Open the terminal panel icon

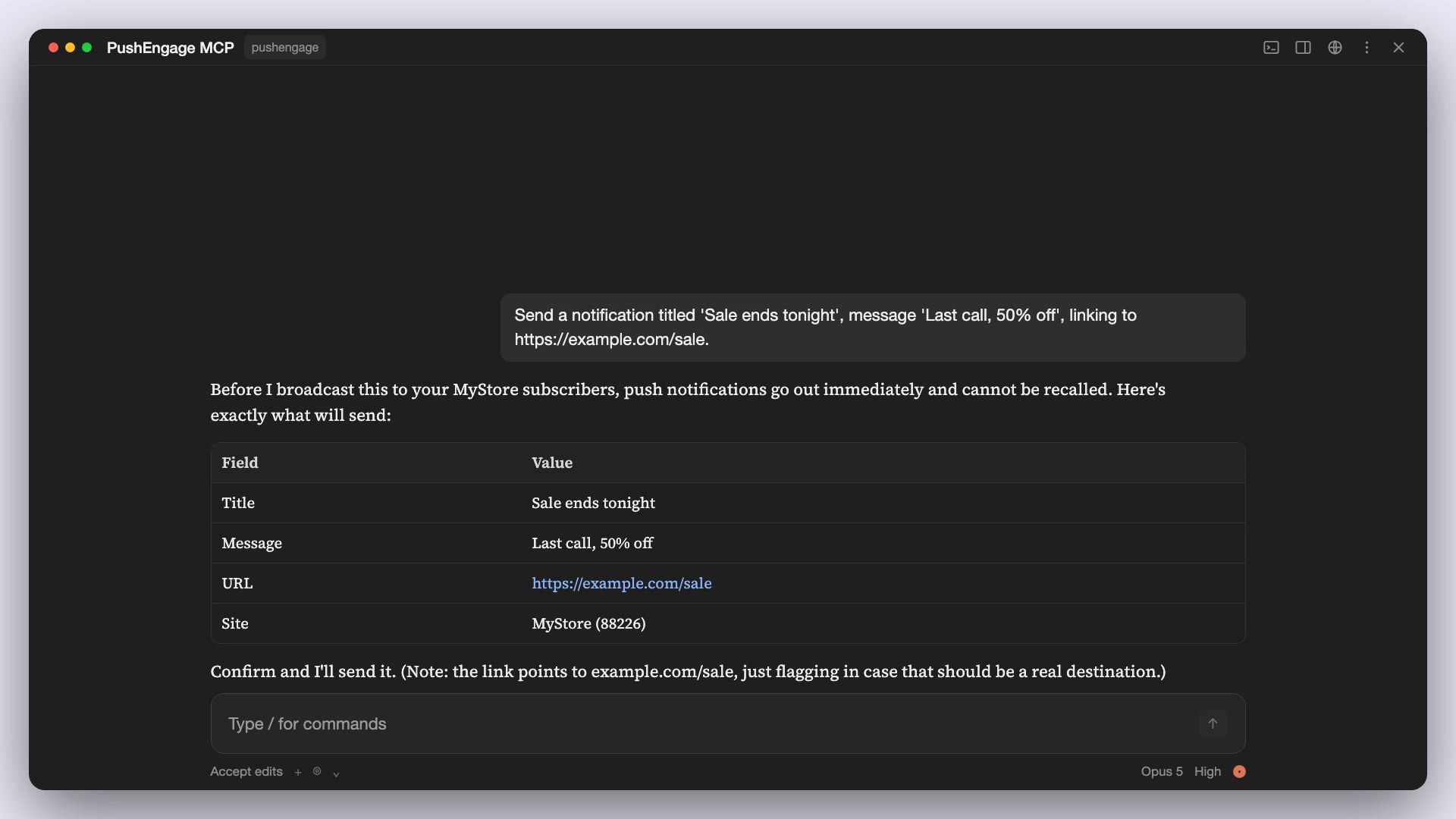tap(1271, 48)
